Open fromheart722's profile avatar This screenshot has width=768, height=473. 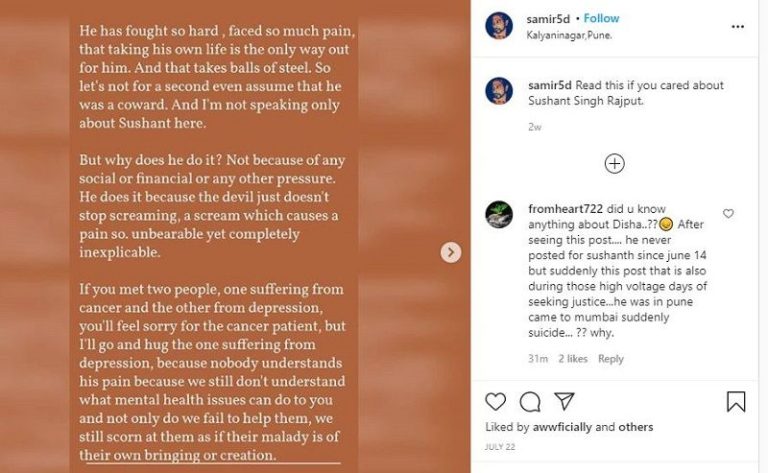click(499, 214)
